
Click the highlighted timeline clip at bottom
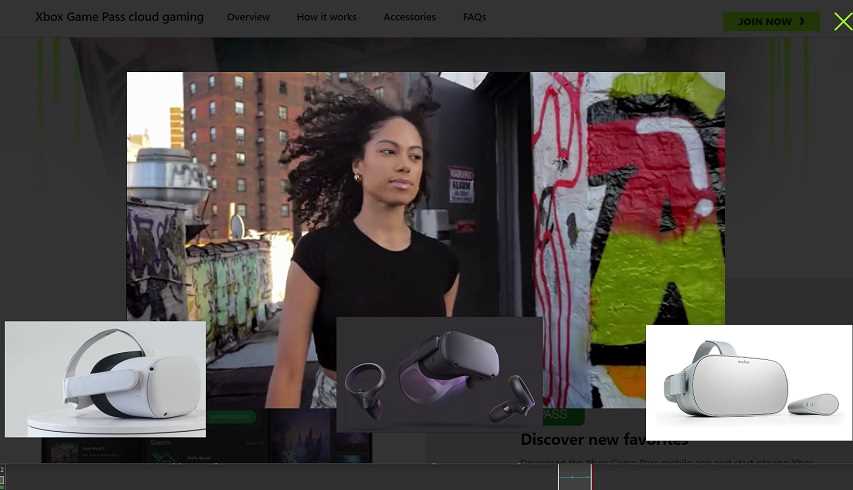(x=575, y=477)
